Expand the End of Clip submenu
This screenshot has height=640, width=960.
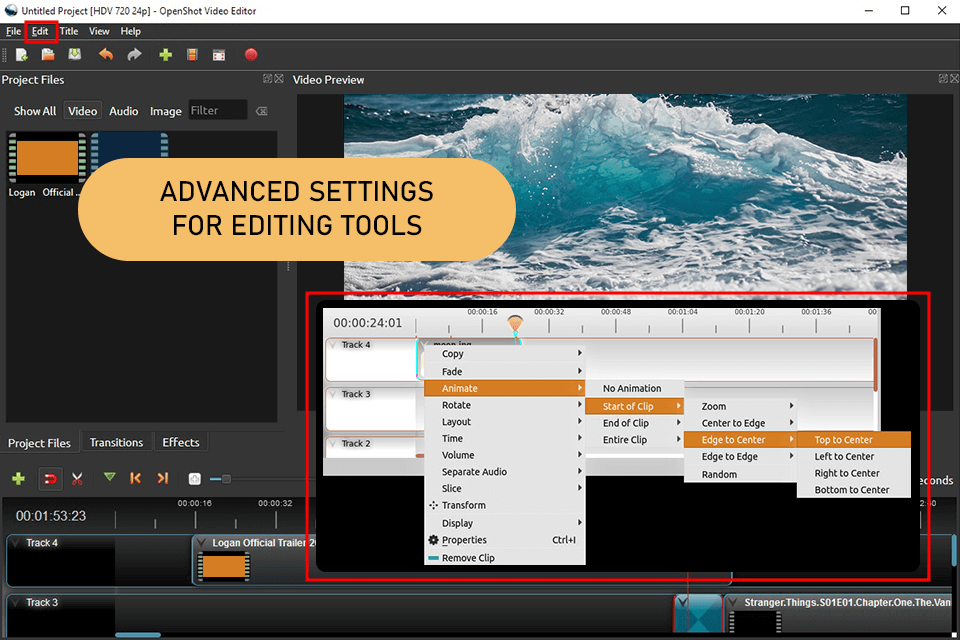(x=634, y=423)
